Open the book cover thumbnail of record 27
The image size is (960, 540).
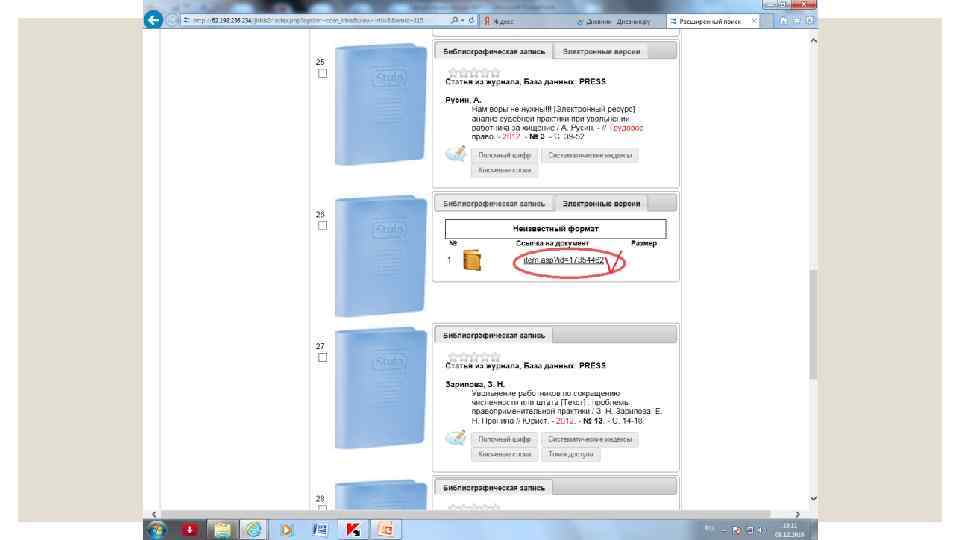point(380,388)
